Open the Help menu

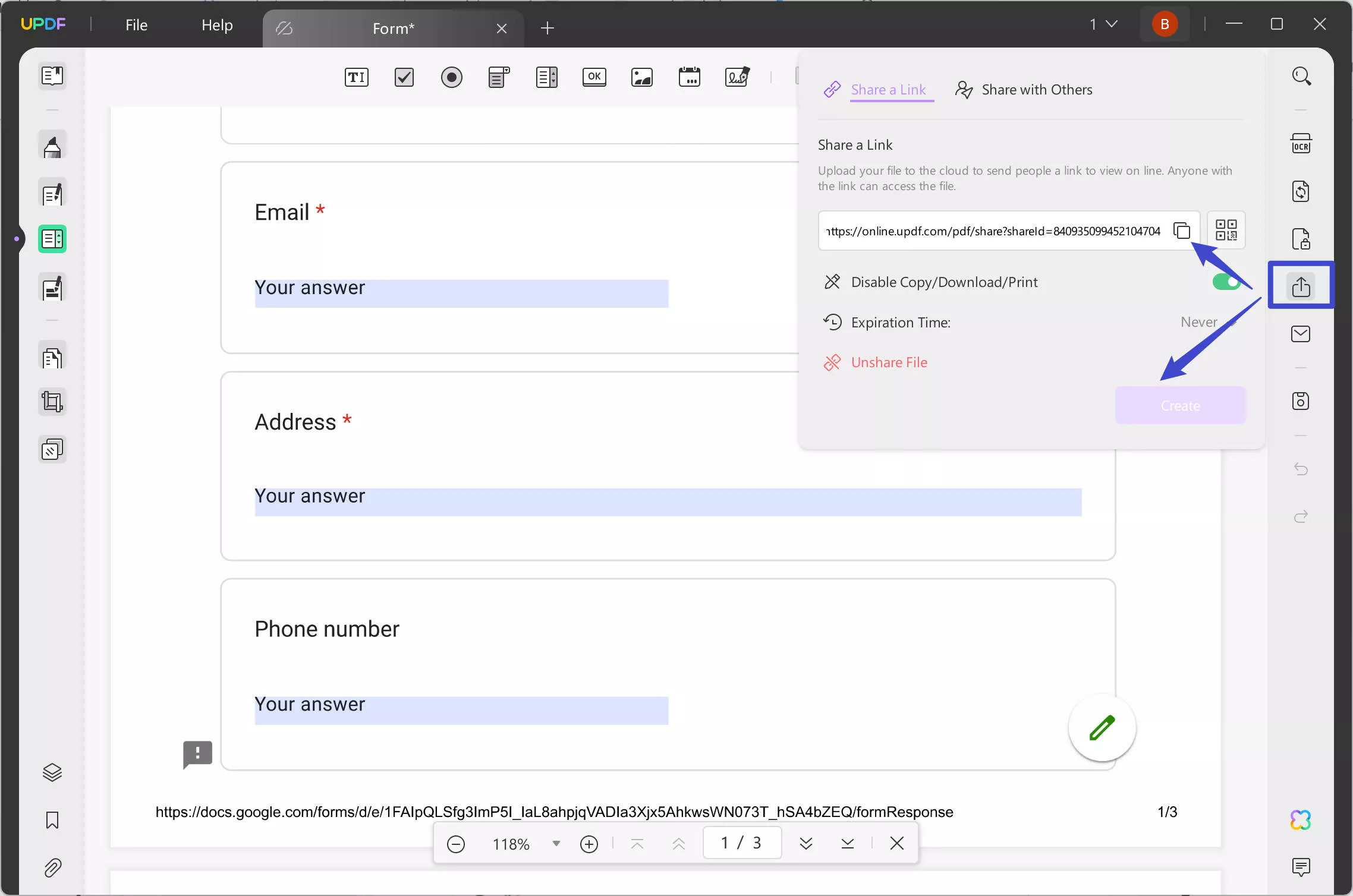pos(217,25)
